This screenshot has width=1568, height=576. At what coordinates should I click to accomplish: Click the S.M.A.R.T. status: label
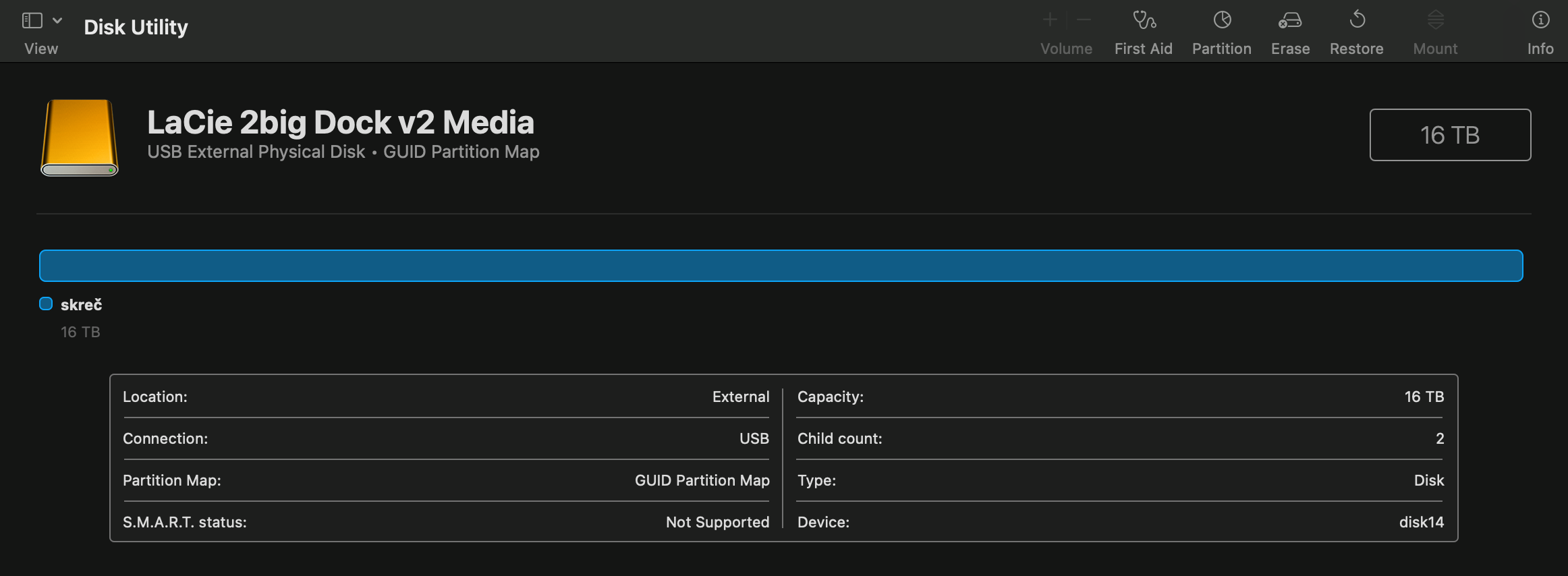[x=185, y=522]
